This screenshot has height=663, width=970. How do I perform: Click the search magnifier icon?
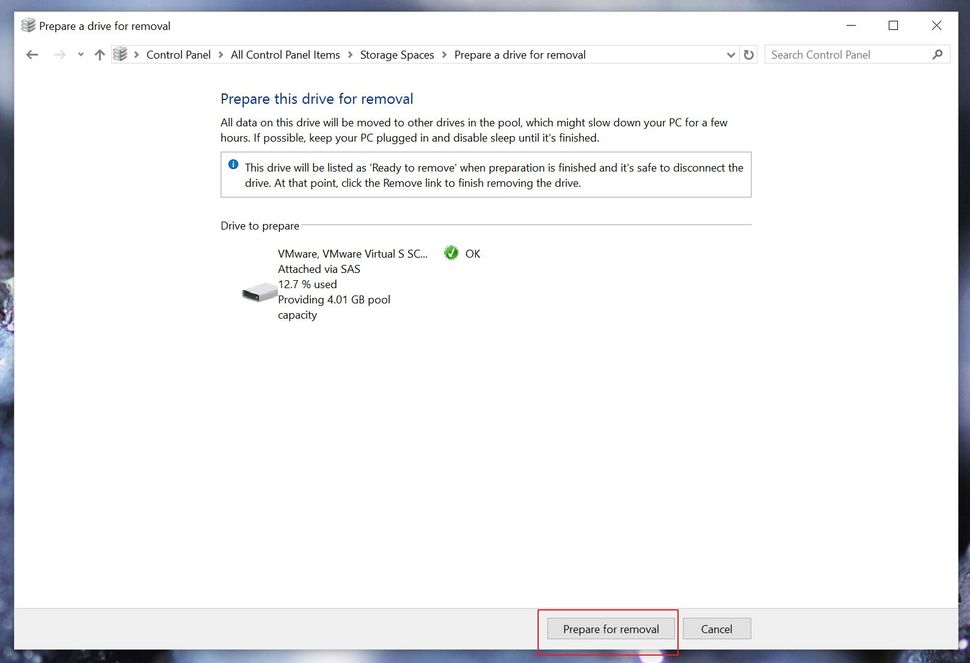[936, 54]
